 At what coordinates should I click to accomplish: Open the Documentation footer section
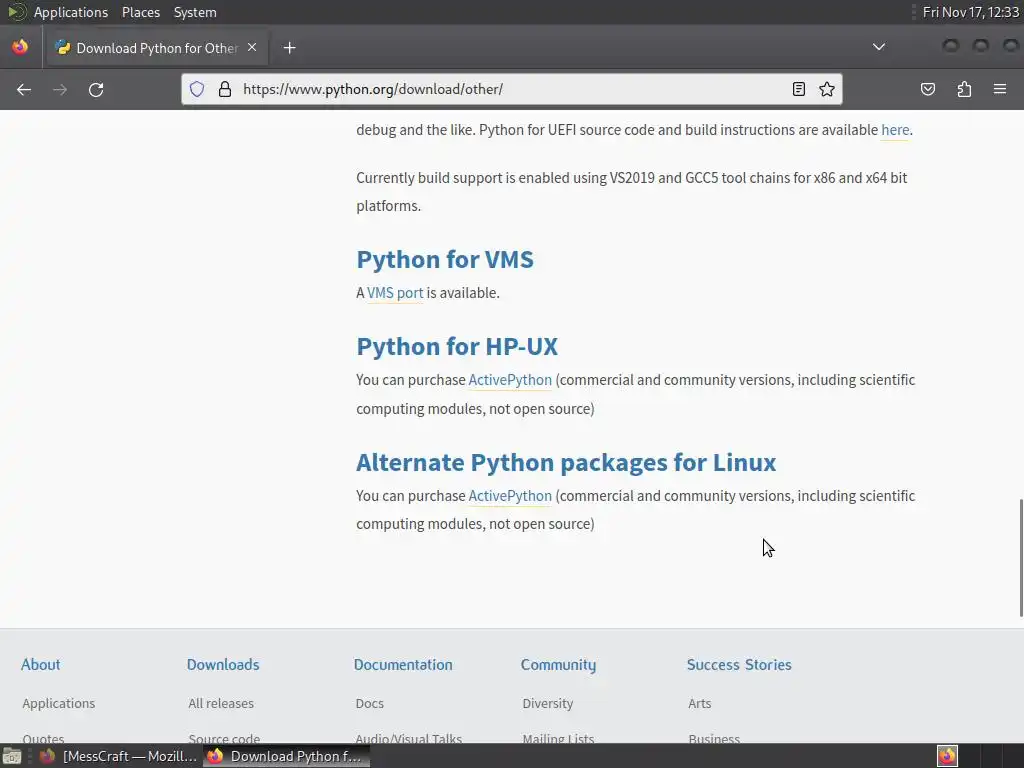[x=403, y=665]
